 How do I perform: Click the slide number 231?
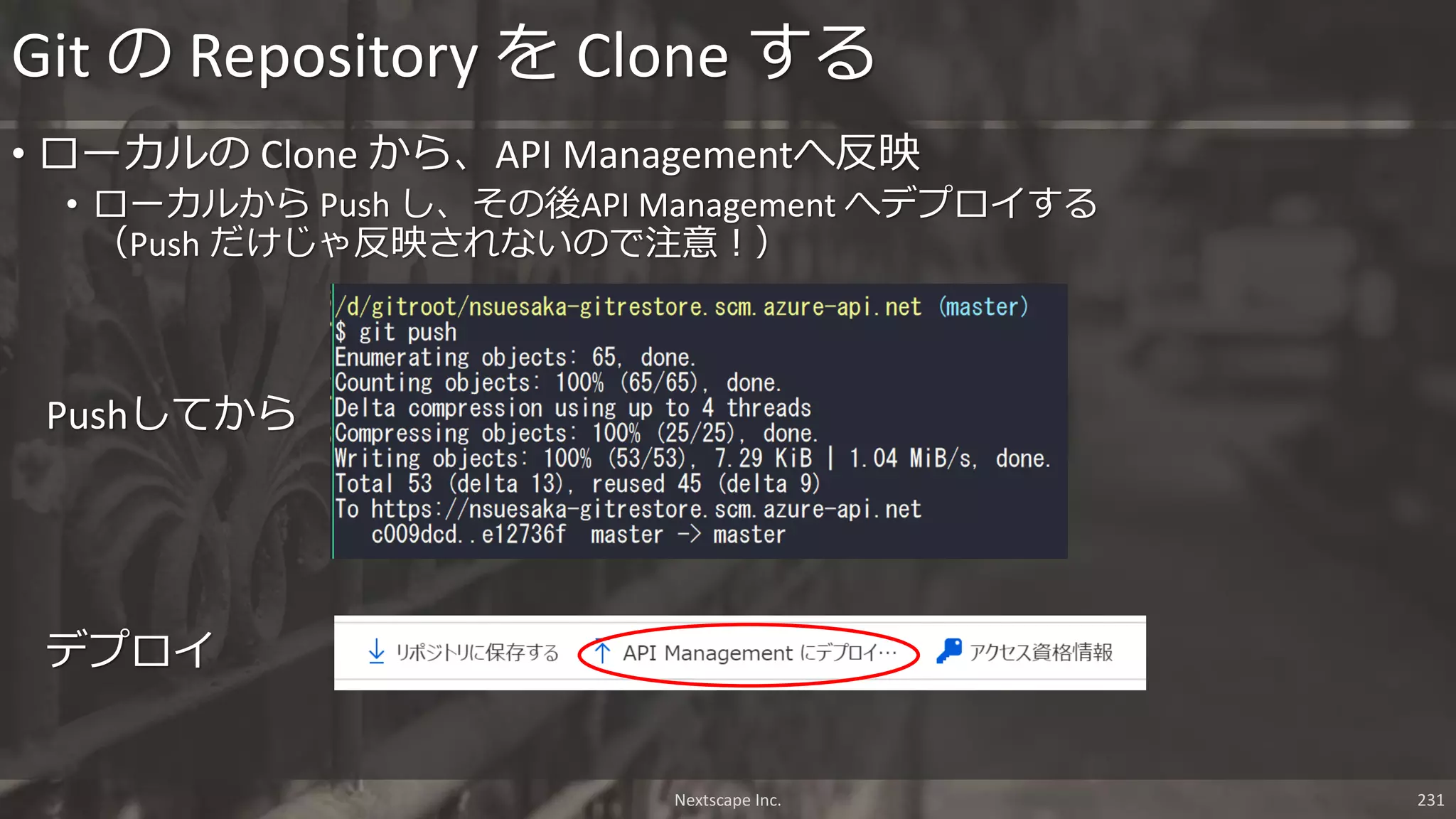coord(1430,801)
